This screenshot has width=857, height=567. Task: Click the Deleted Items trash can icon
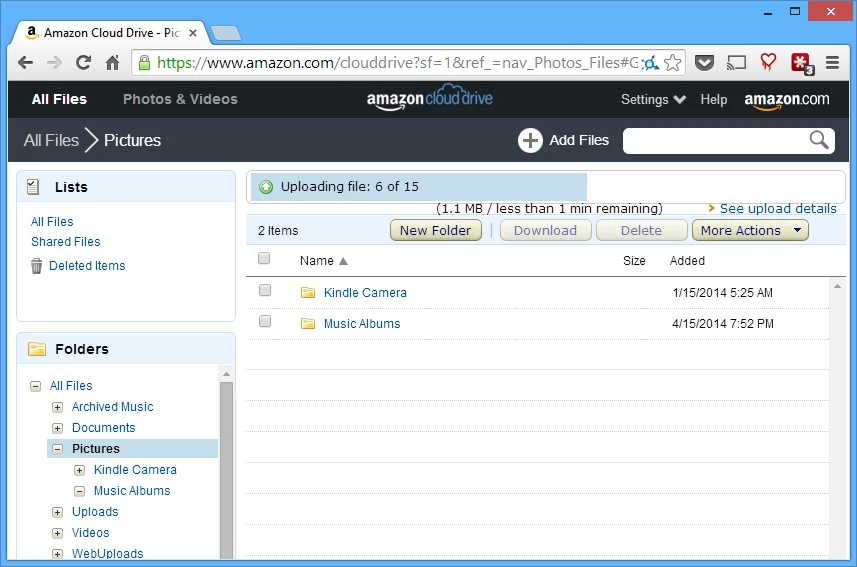coord(36,266)
